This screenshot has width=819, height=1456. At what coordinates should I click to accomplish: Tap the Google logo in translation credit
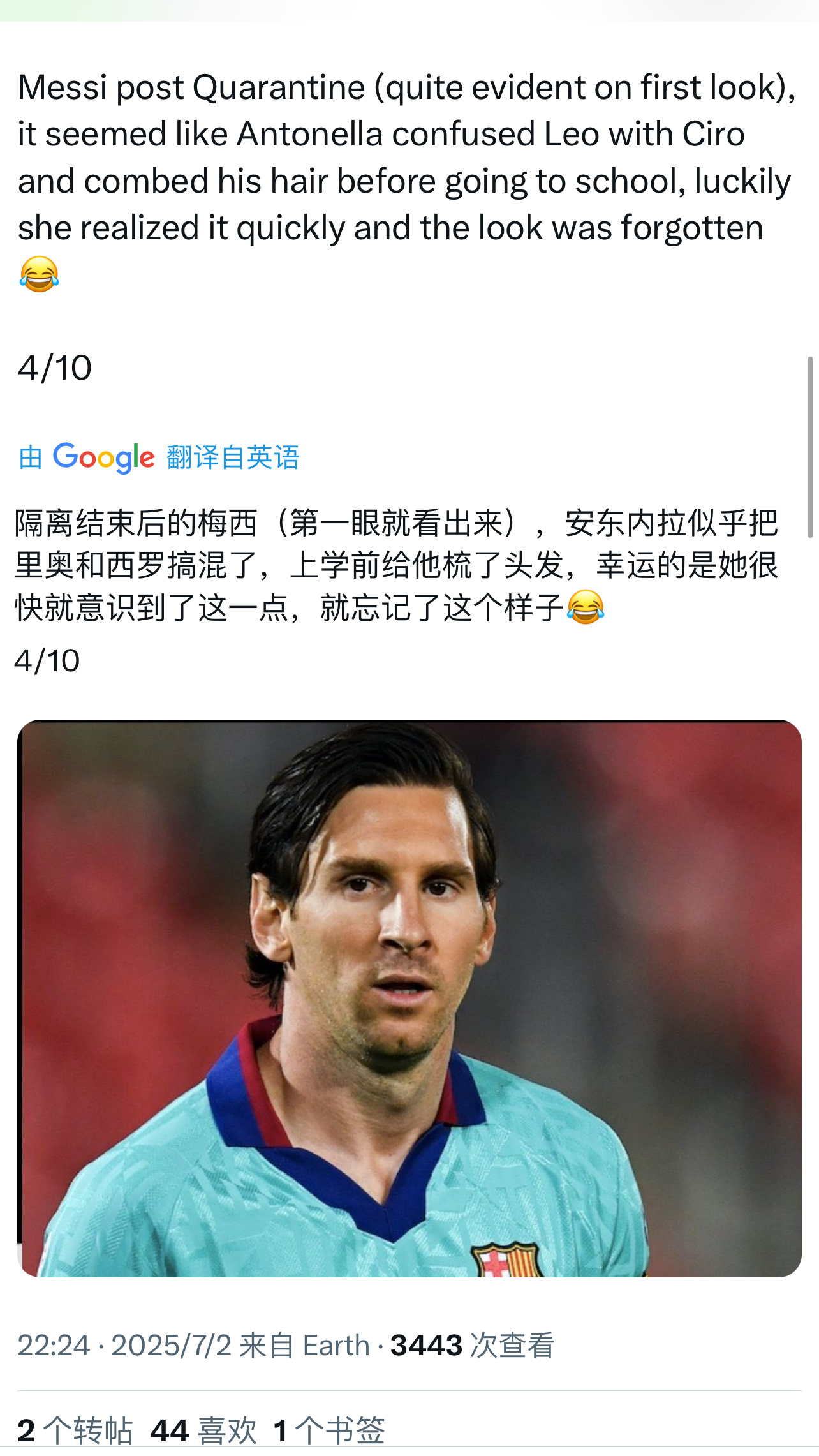103,457
